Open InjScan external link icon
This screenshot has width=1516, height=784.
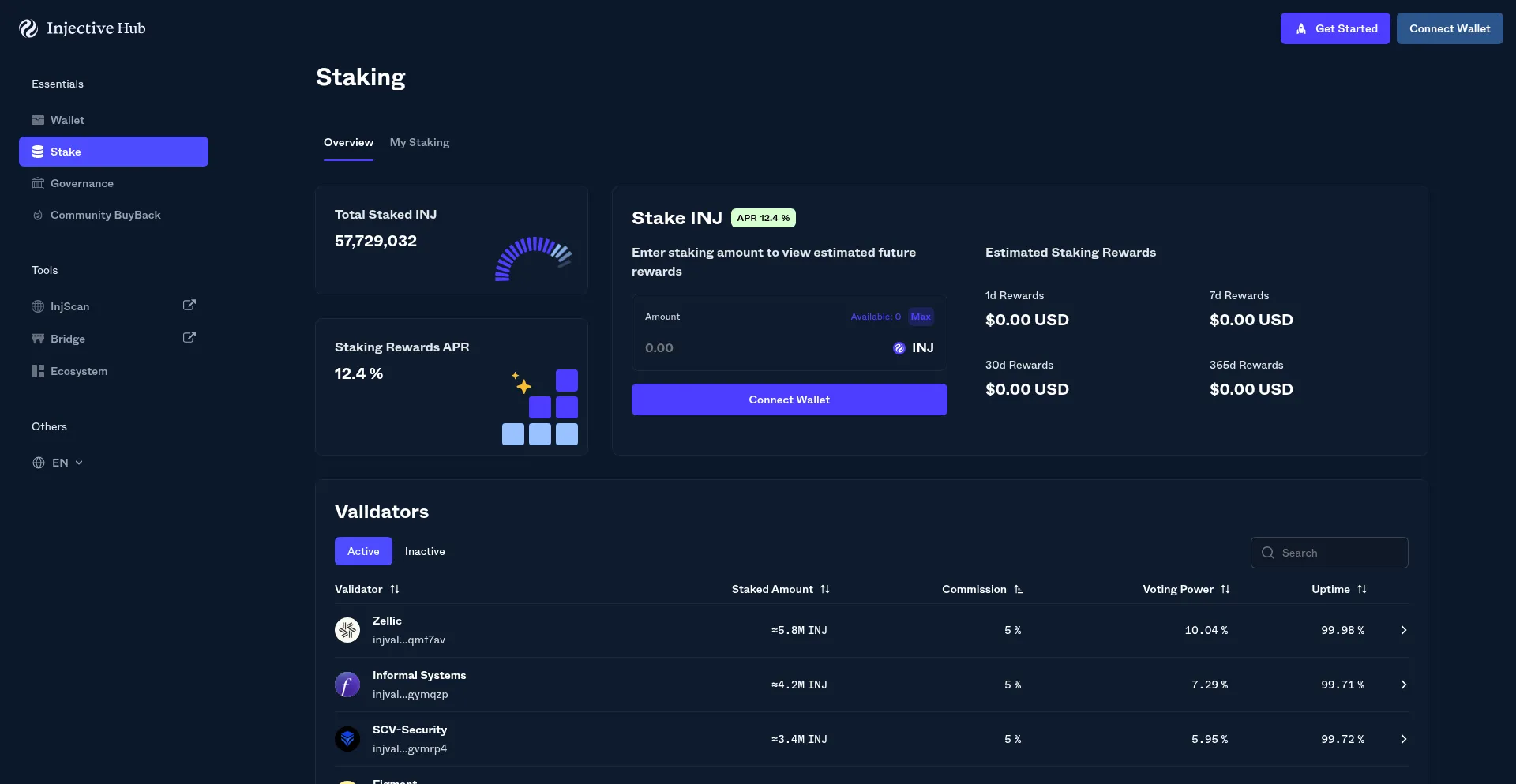189,305
